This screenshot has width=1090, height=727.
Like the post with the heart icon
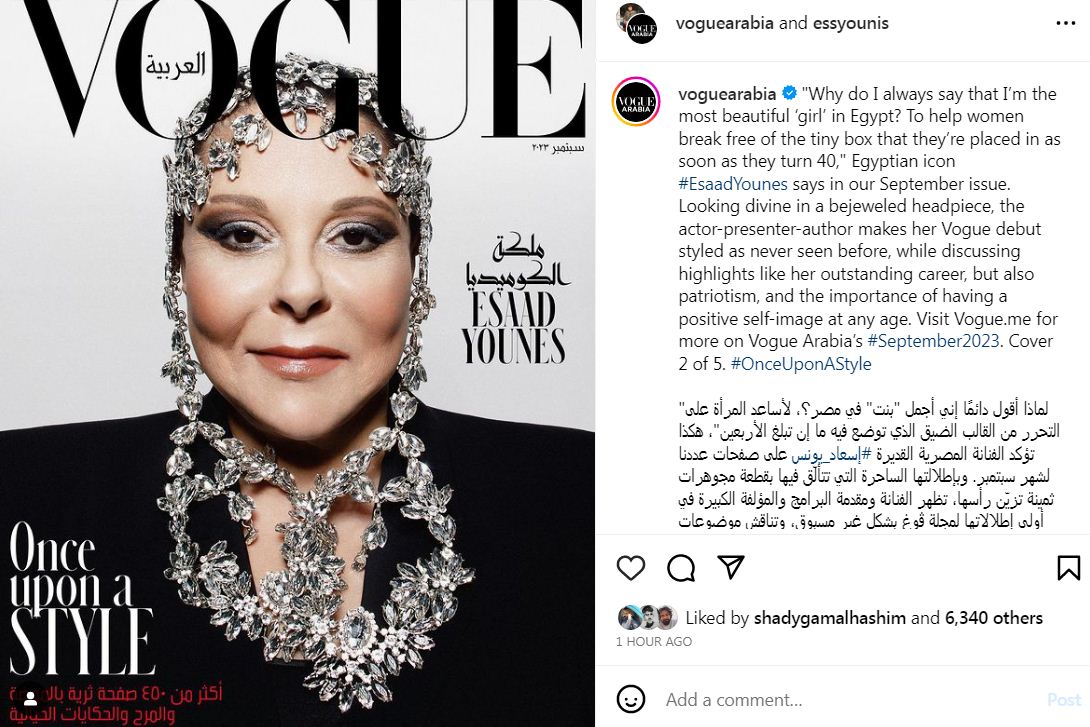point(631,568)
